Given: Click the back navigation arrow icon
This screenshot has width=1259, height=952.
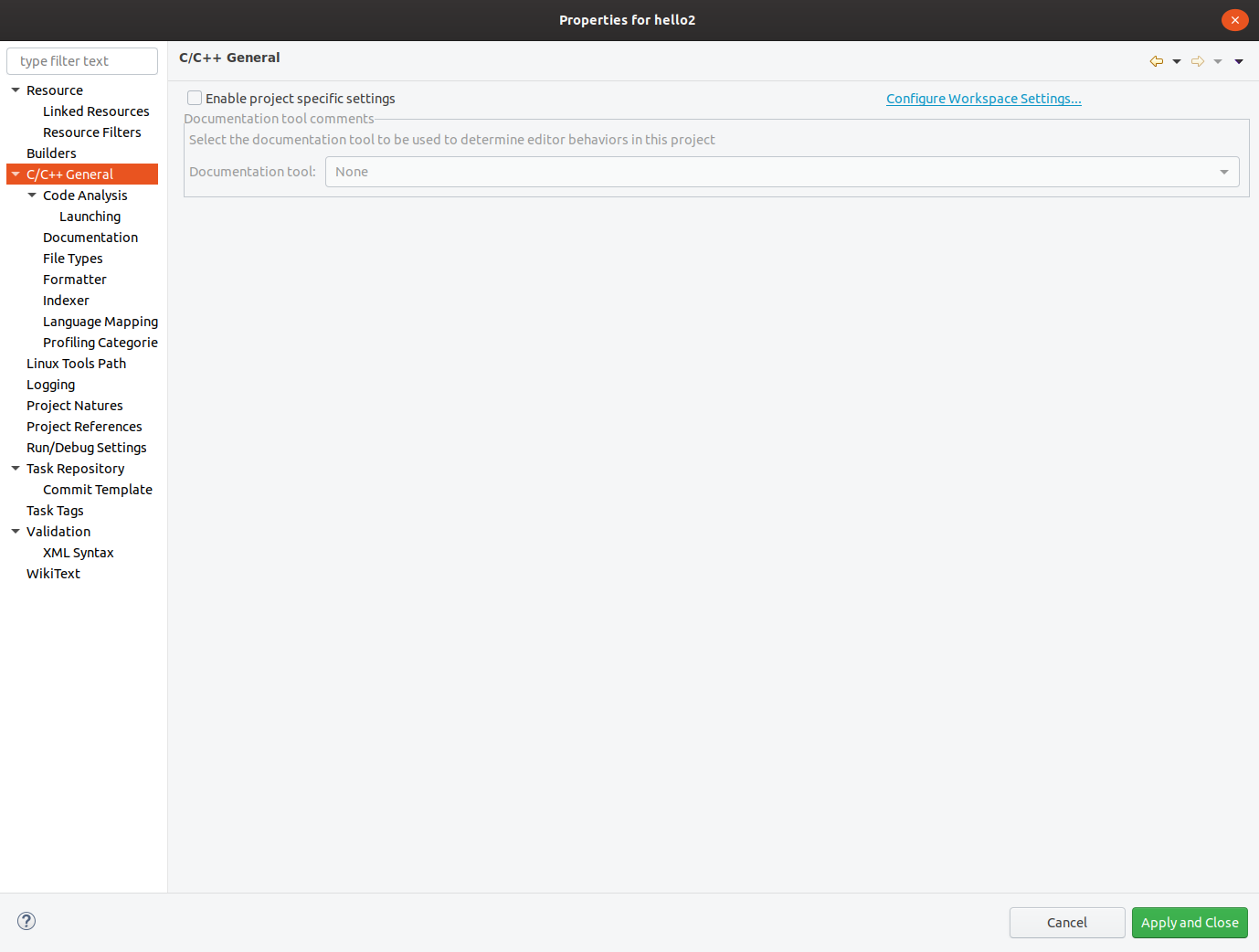Looking at the screenshot, I should 1155,61.
